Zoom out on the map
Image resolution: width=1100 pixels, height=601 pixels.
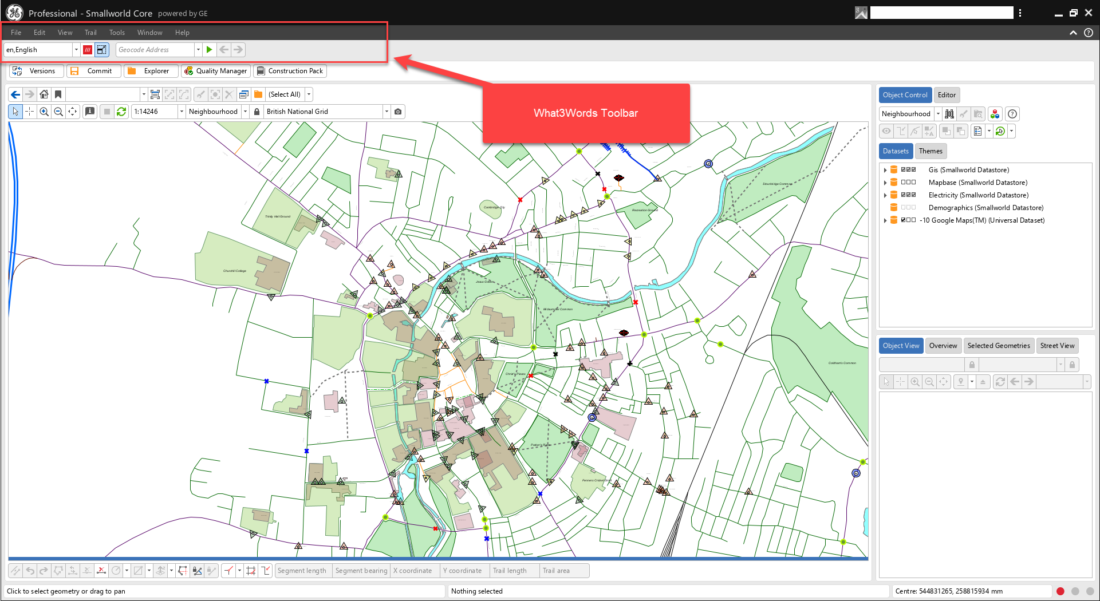58,112
